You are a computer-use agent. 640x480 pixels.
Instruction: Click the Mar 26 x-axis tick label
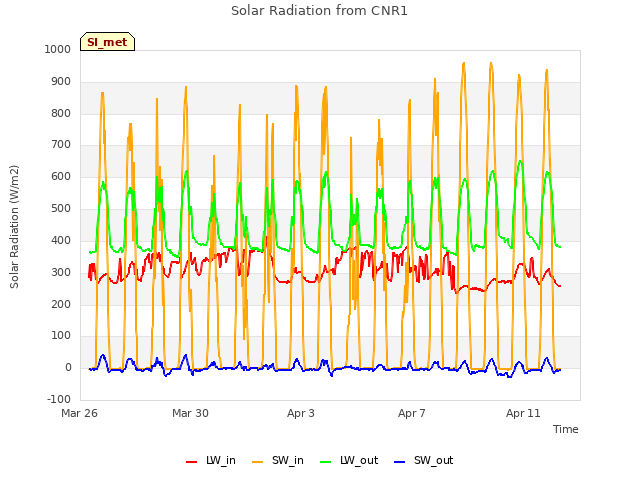click(x=80, y=413)
